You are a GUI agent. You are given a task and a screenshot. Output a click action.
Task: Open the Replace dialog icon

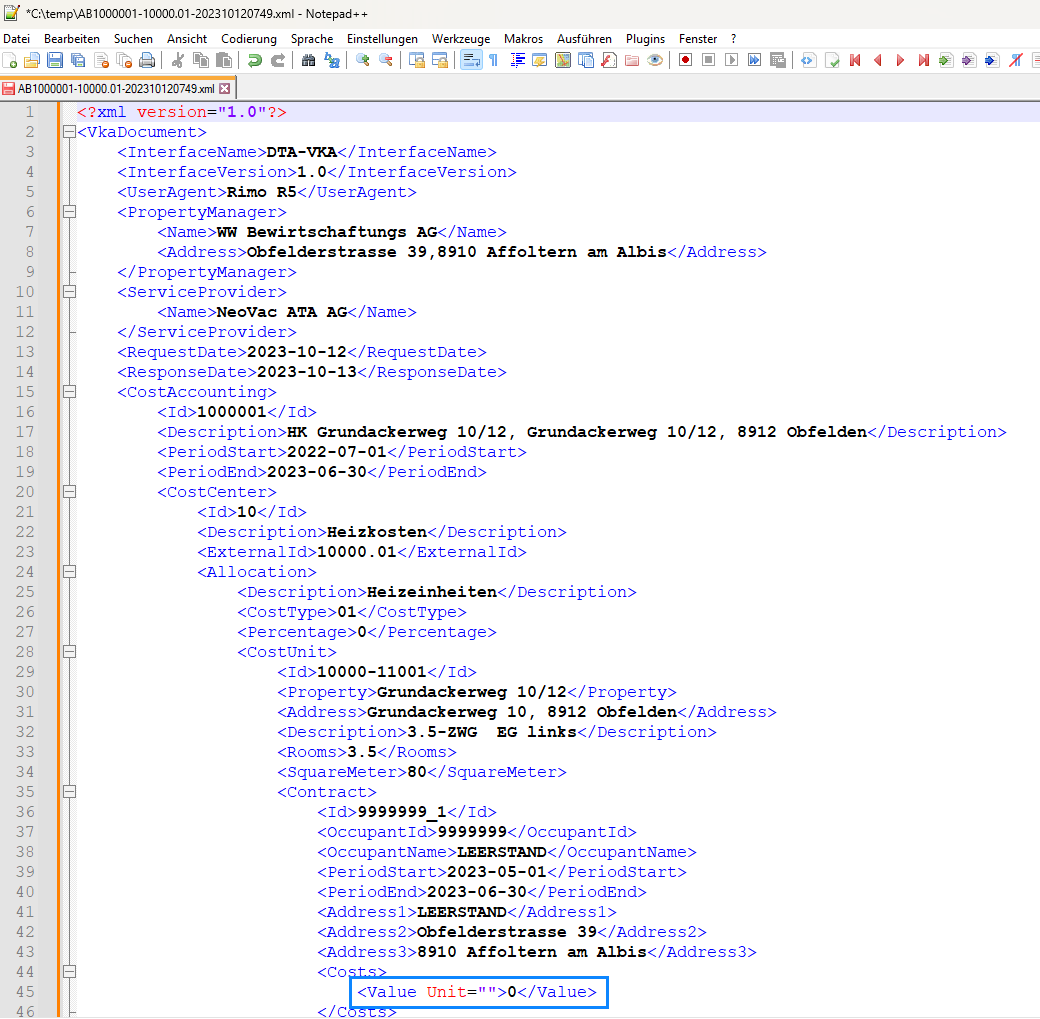click(x=332, y=61)
